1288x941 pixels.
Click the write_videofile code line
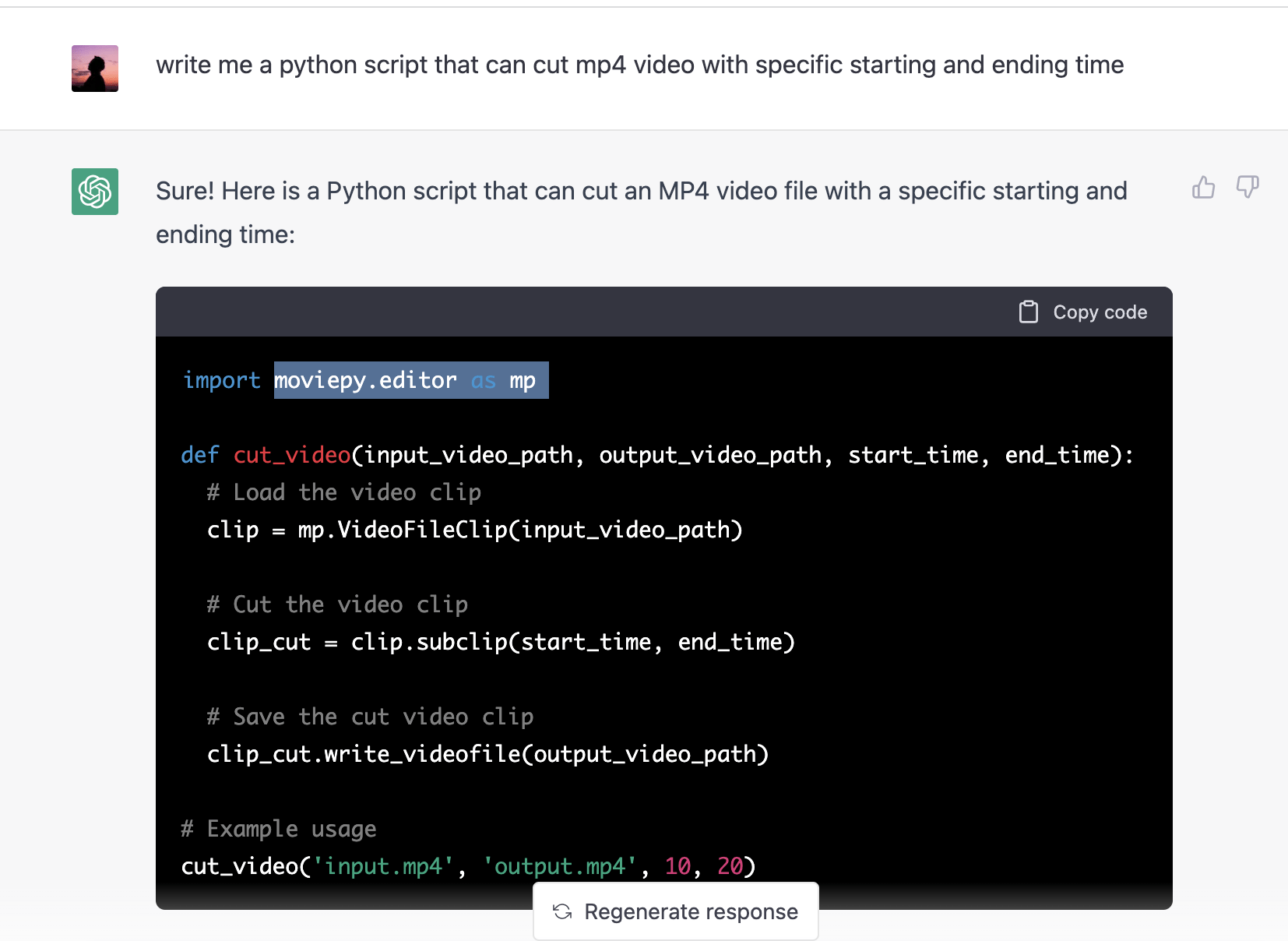(x=487, y=754)
